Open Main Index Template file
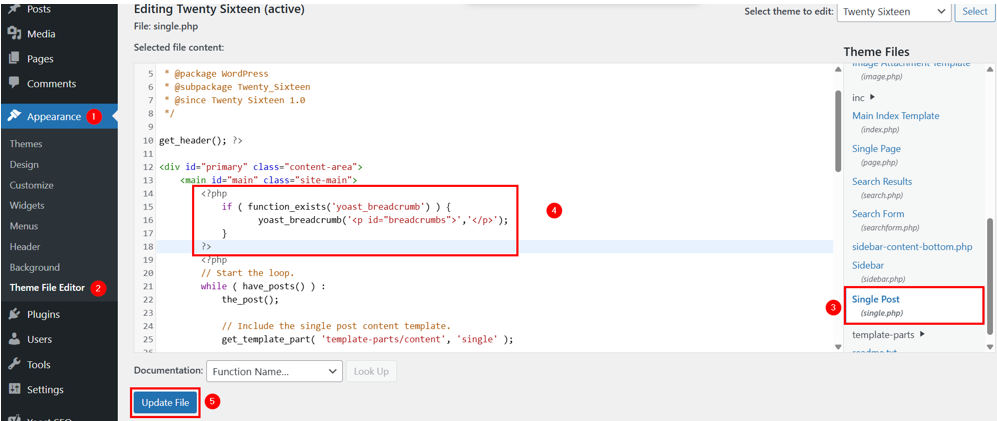The width and height of the screenshot is (997, 421). click(895, 116)
